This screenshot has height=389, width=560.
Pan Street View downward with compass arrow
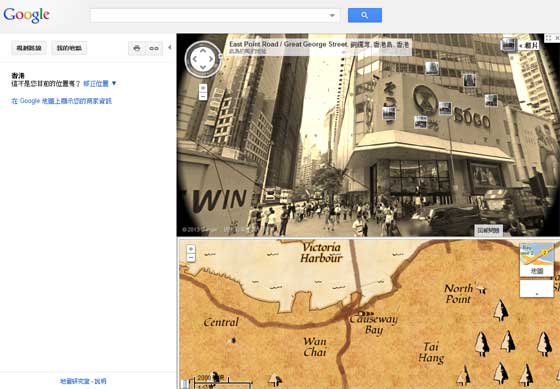tap(203, 68)
